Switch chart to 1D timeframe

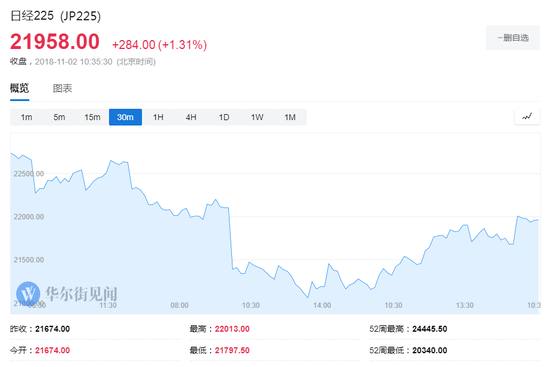(x=224, y=117)
